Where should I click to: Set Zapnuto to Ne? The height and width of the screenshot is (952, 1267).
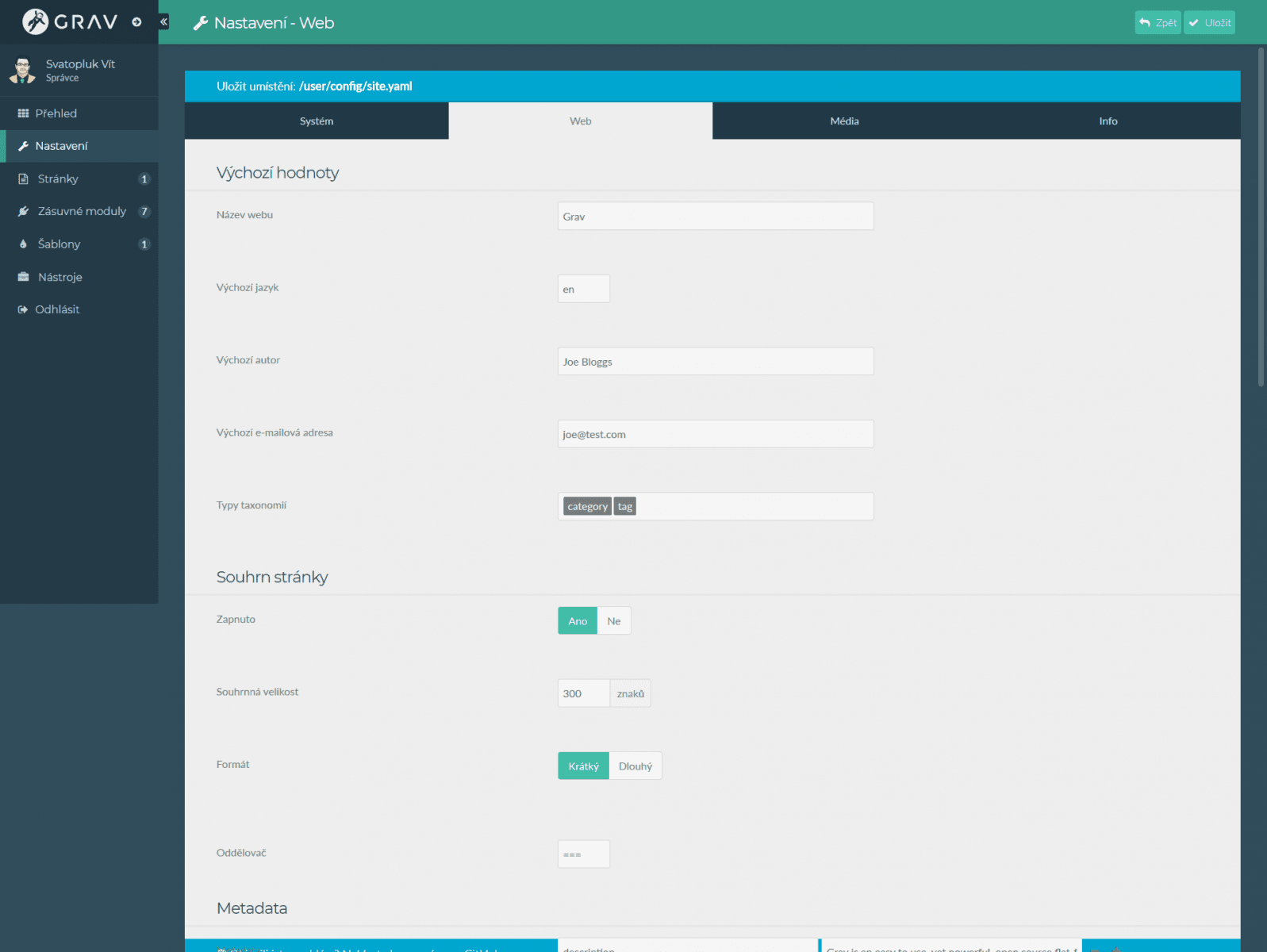click(614, 621)
